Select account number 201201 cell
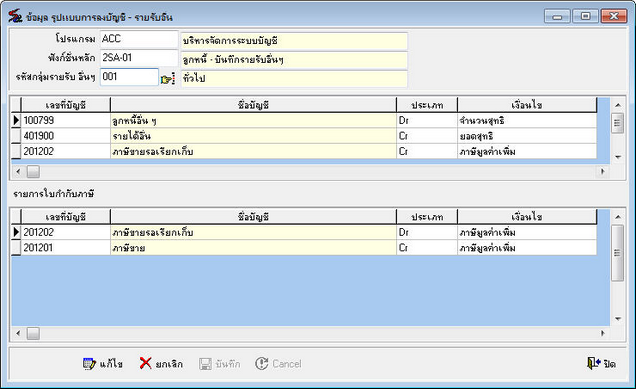Viewport: 636px width, 389px height. coord(65,248)
